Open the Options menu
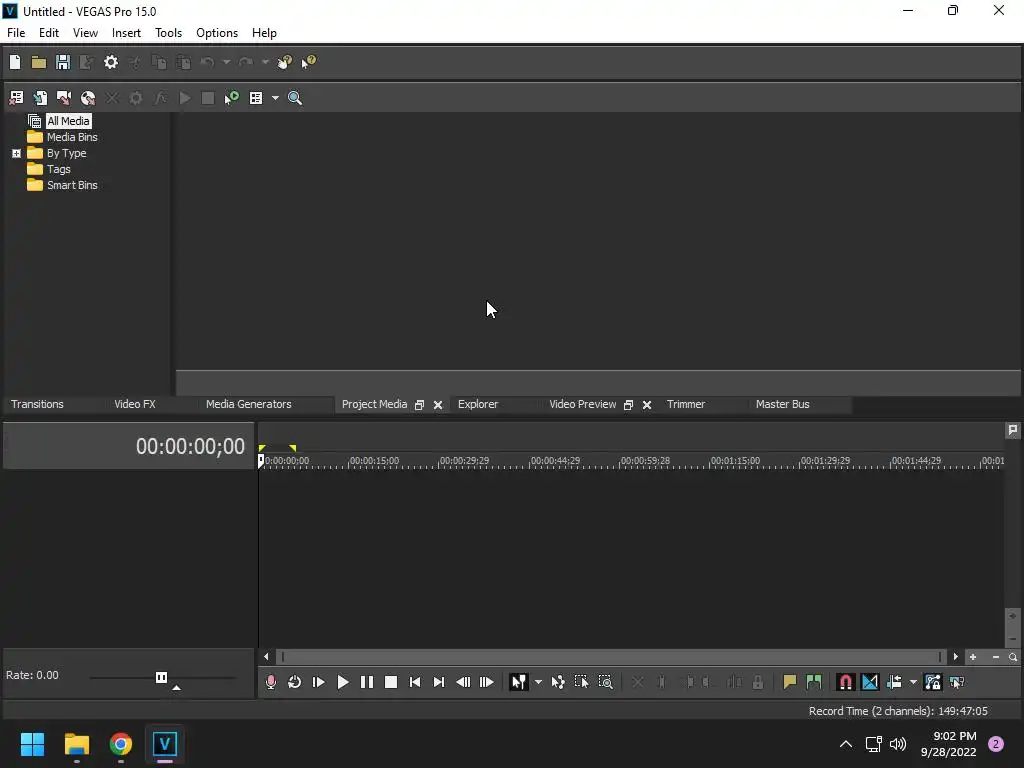This screenshot has height=768, width=1024. point(217,33)
